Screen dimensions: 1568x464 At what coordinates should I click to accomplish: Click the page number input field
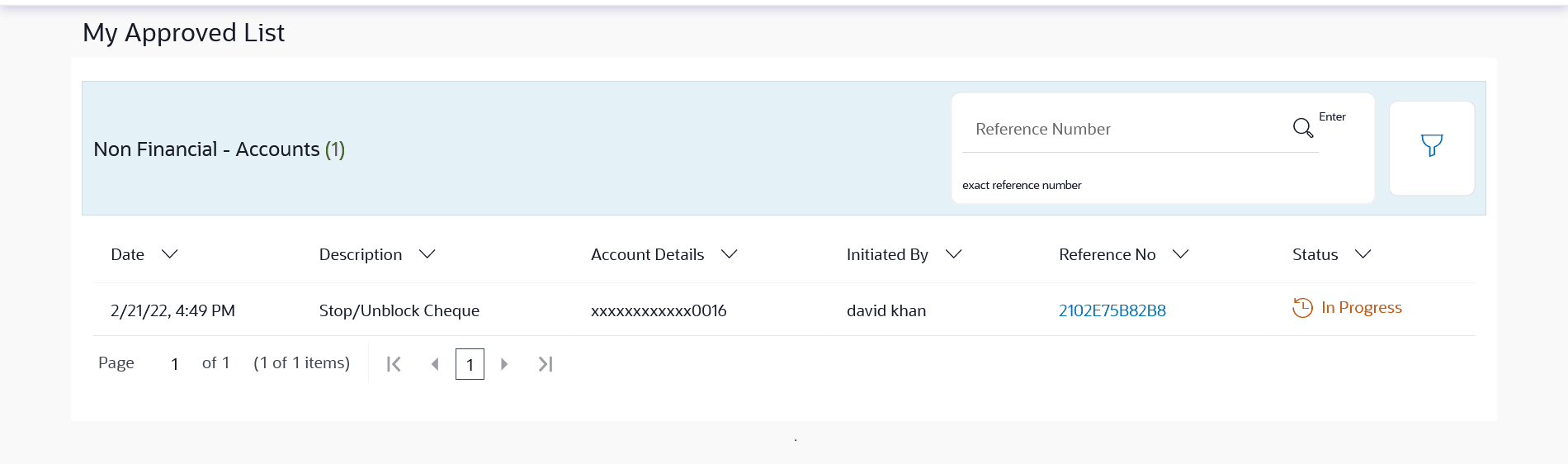pyautogui.click(x=175, y=364)
